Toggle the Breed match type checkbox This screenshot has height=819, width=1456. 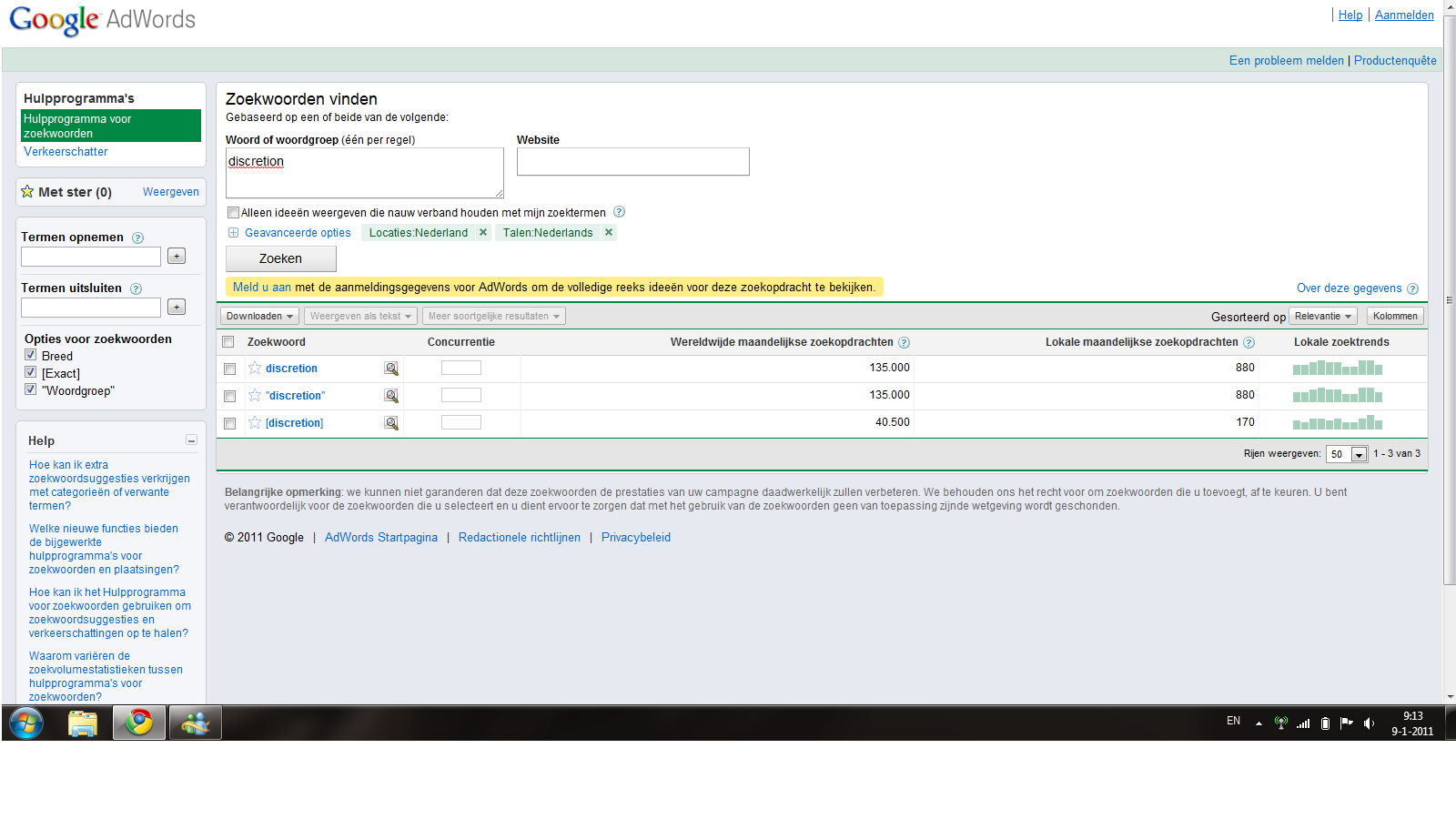pos(30,355)
